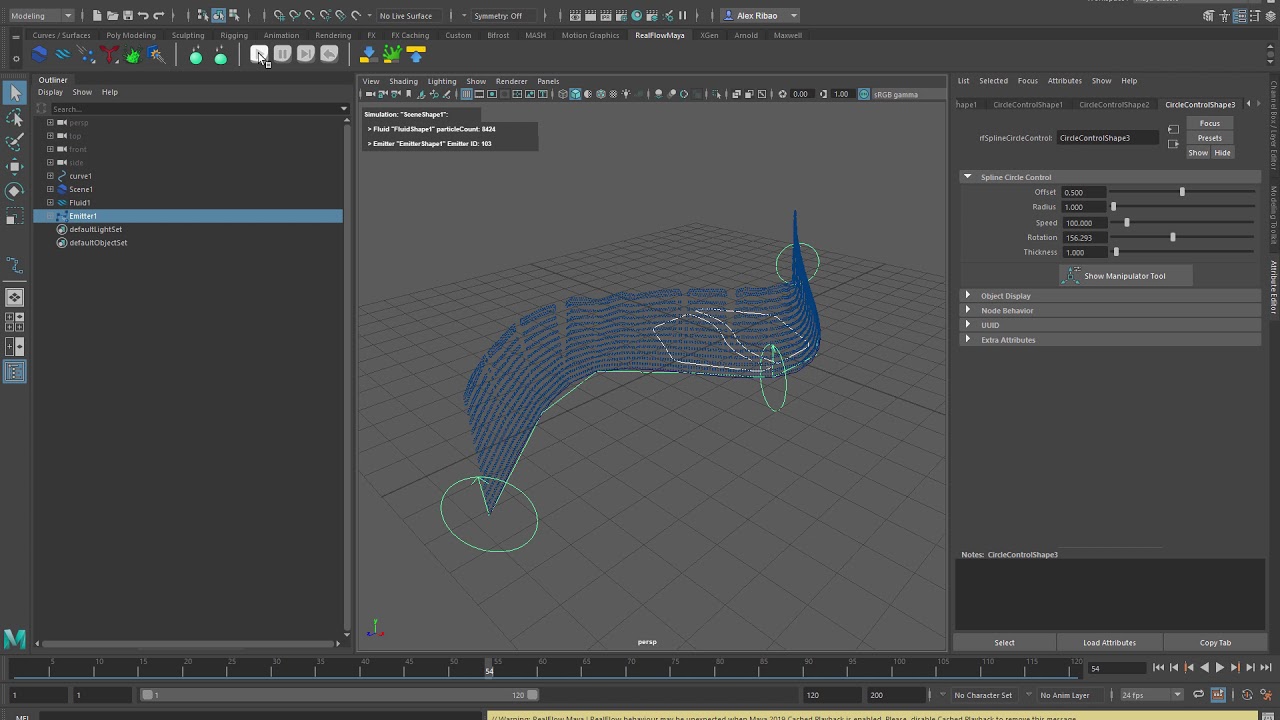Click the Save scene icon
This screenshot has width=1280, height=720.
pos(127,16)
